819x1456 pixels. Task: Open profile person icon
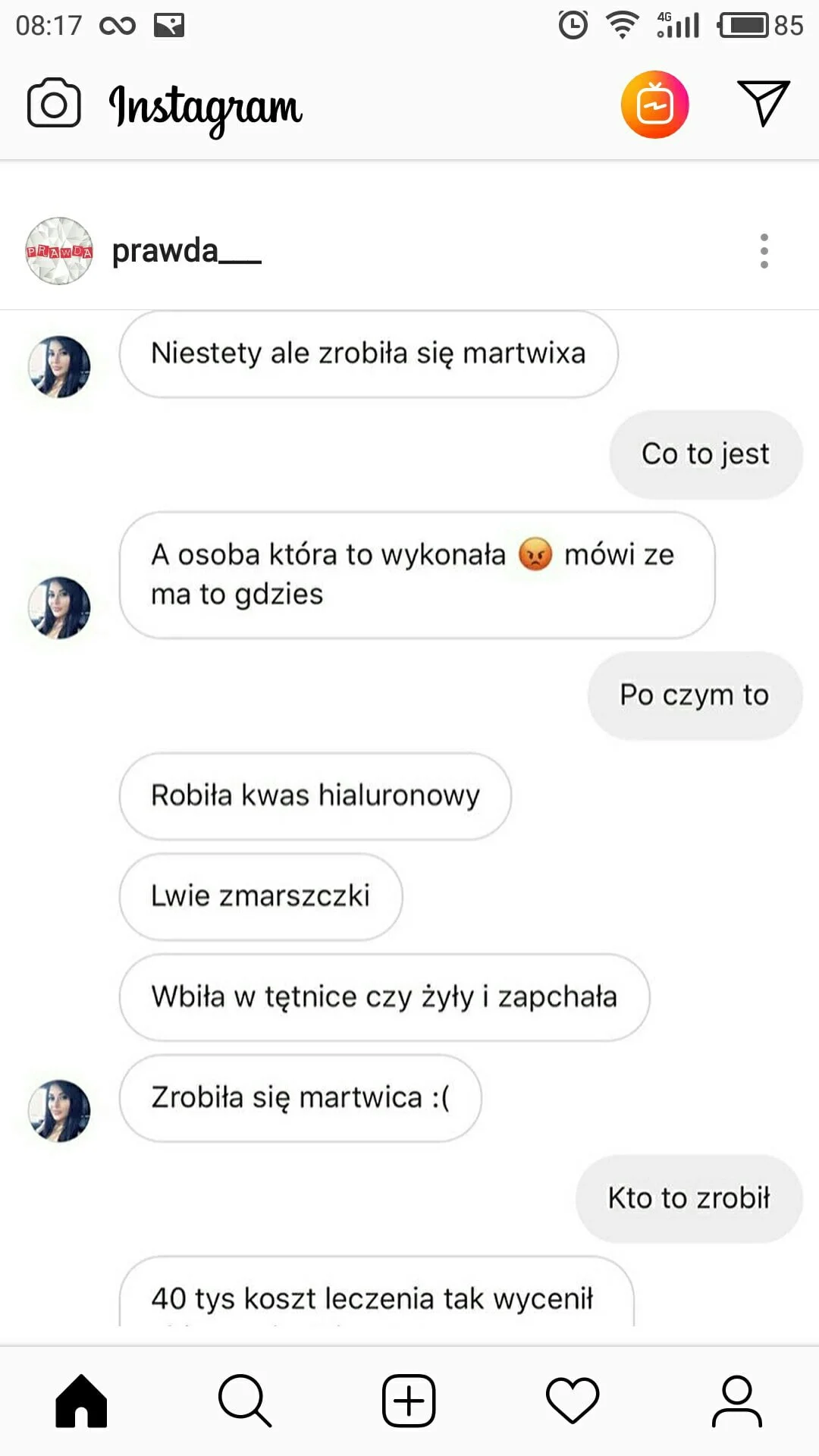point(736,1401)
